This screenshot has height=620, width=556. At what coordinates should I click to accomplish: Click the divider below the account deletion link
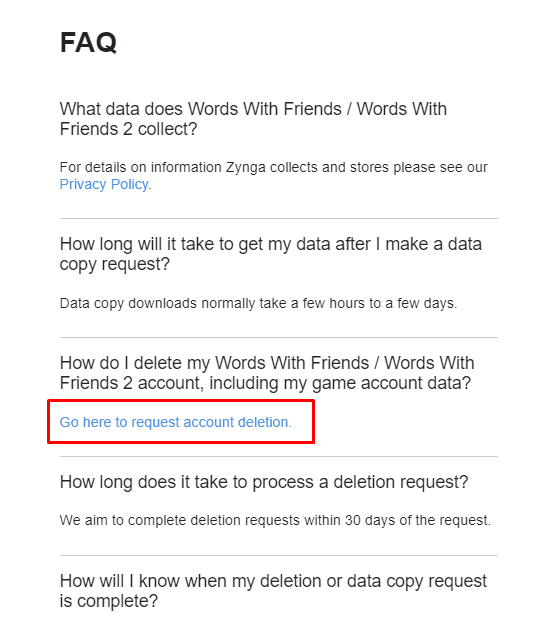click(x=279, y=457)
